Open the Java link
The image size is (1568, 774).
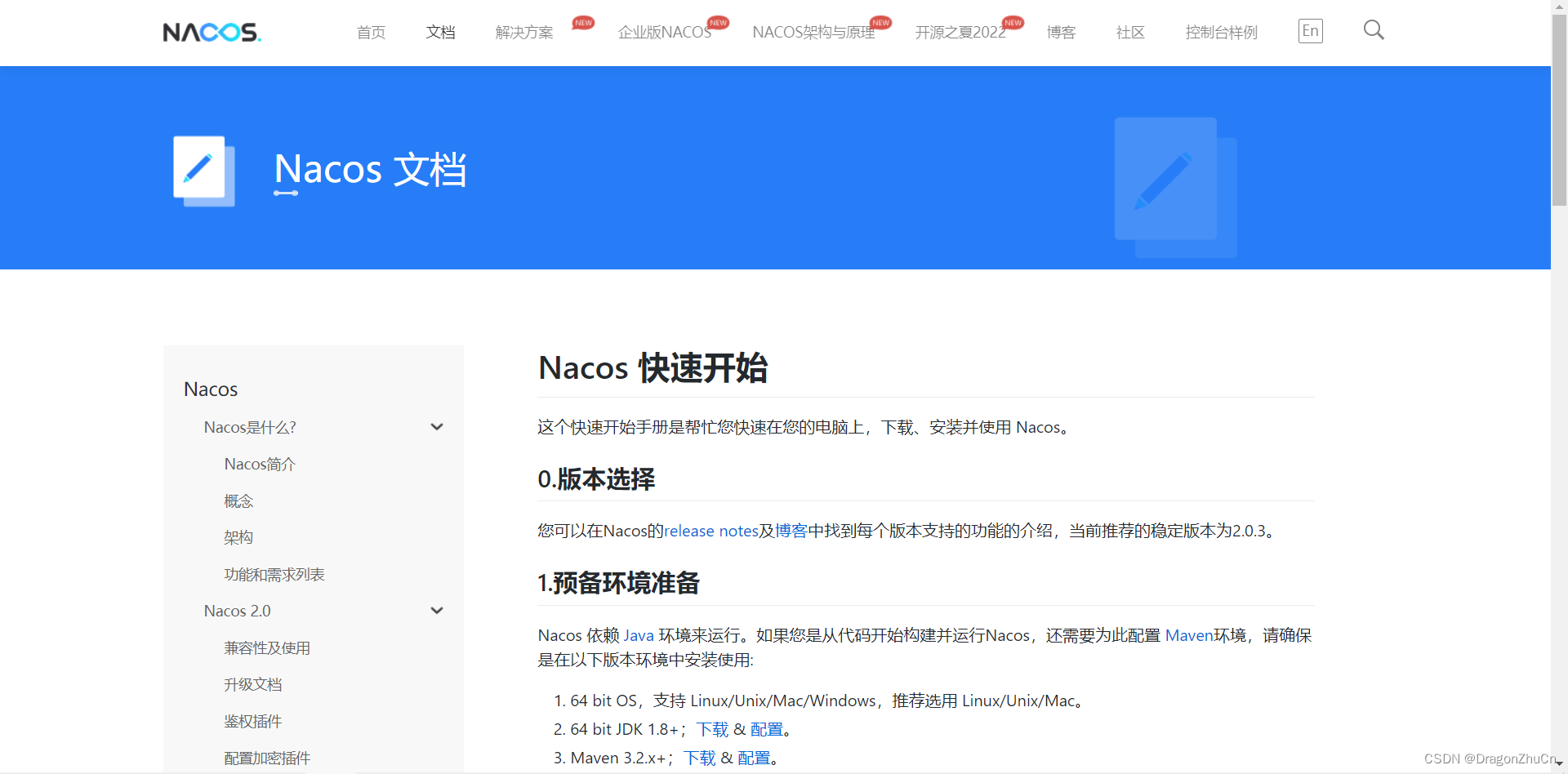(x=639, y=635)
